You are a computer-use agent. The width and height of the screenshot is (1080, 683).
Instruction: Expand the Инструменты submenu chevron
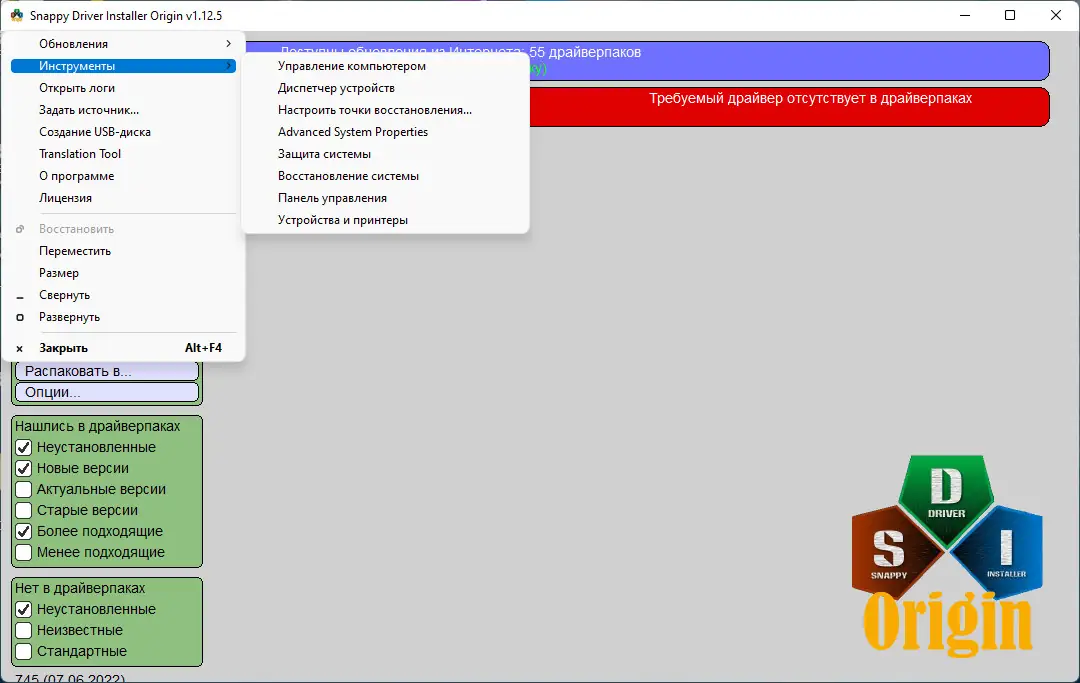tap(230, 65)
